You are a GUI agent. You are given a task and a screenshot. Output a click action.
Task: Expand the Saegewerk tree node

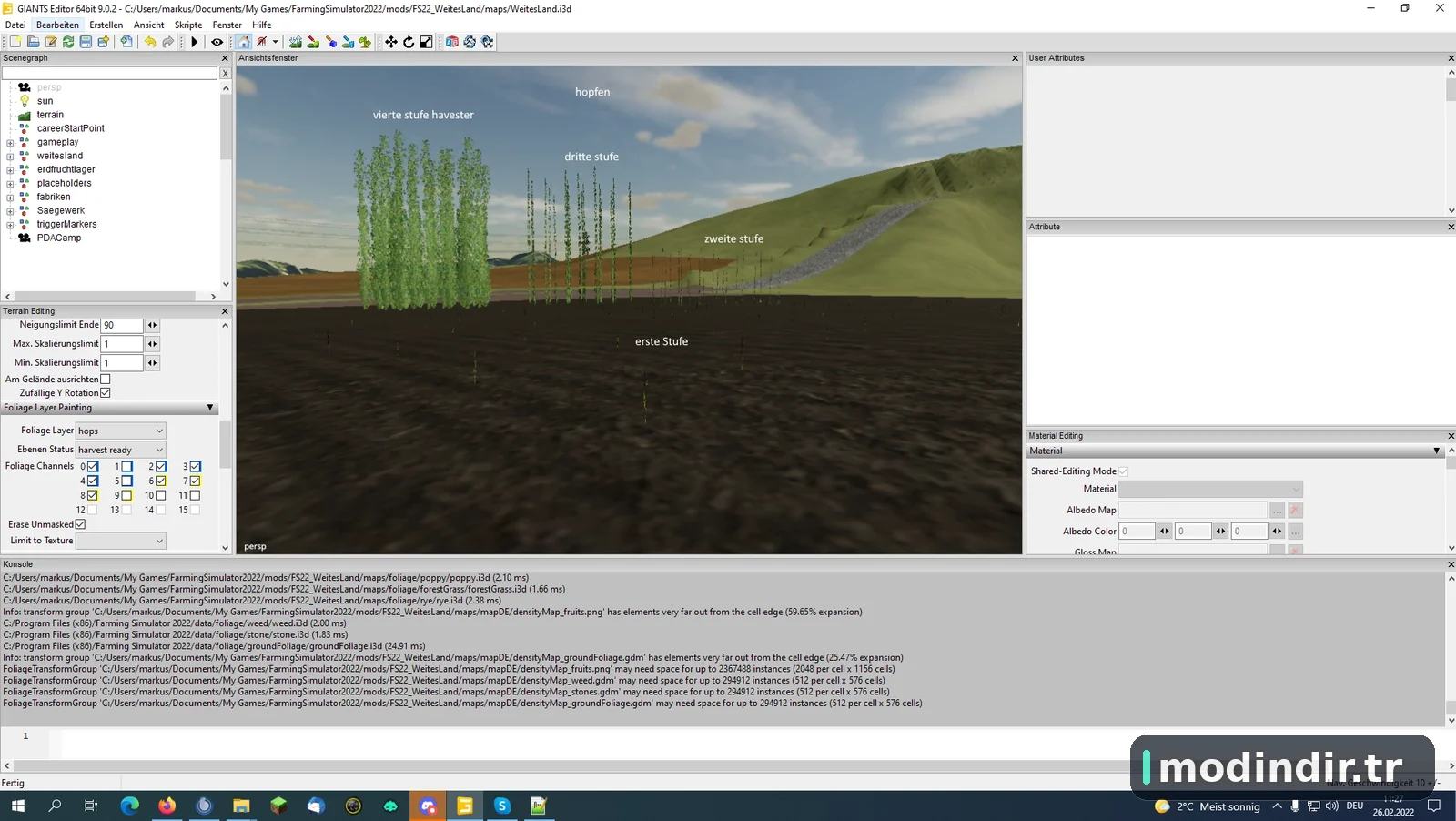click(x=10, y=210)
